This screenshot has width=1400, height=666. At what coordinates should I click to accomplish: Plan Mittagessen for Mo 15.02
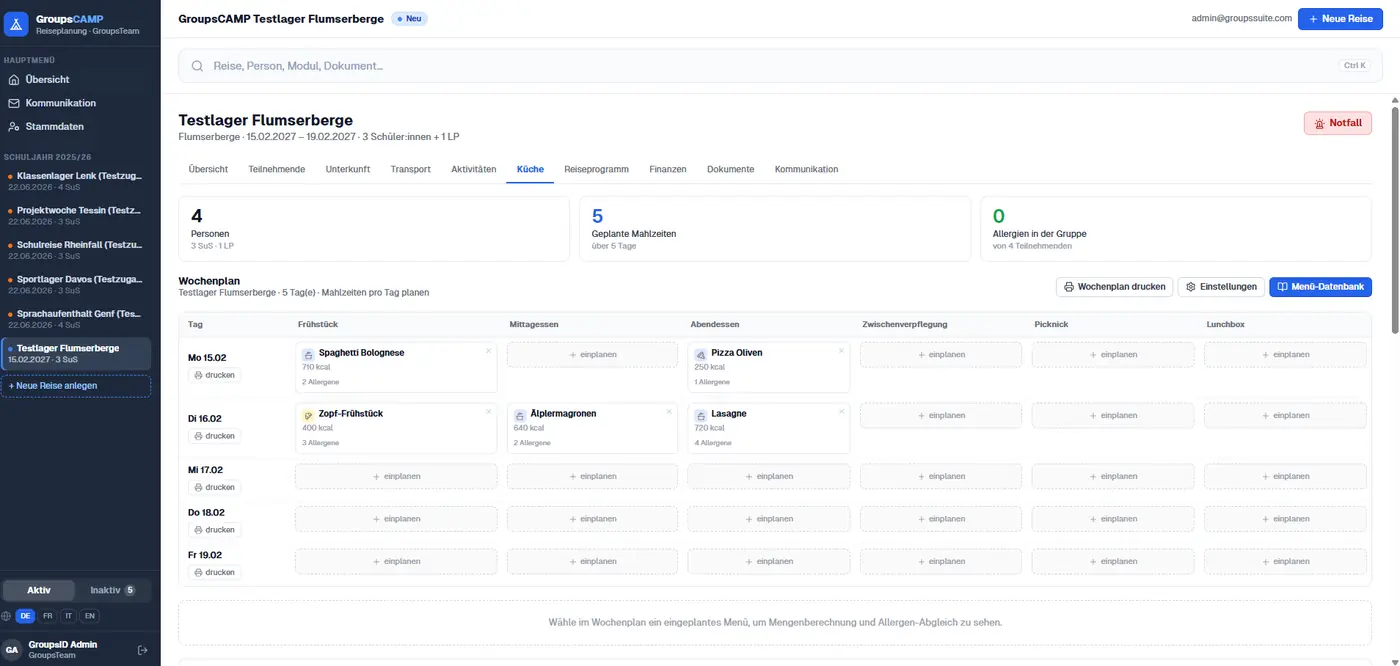593,355
